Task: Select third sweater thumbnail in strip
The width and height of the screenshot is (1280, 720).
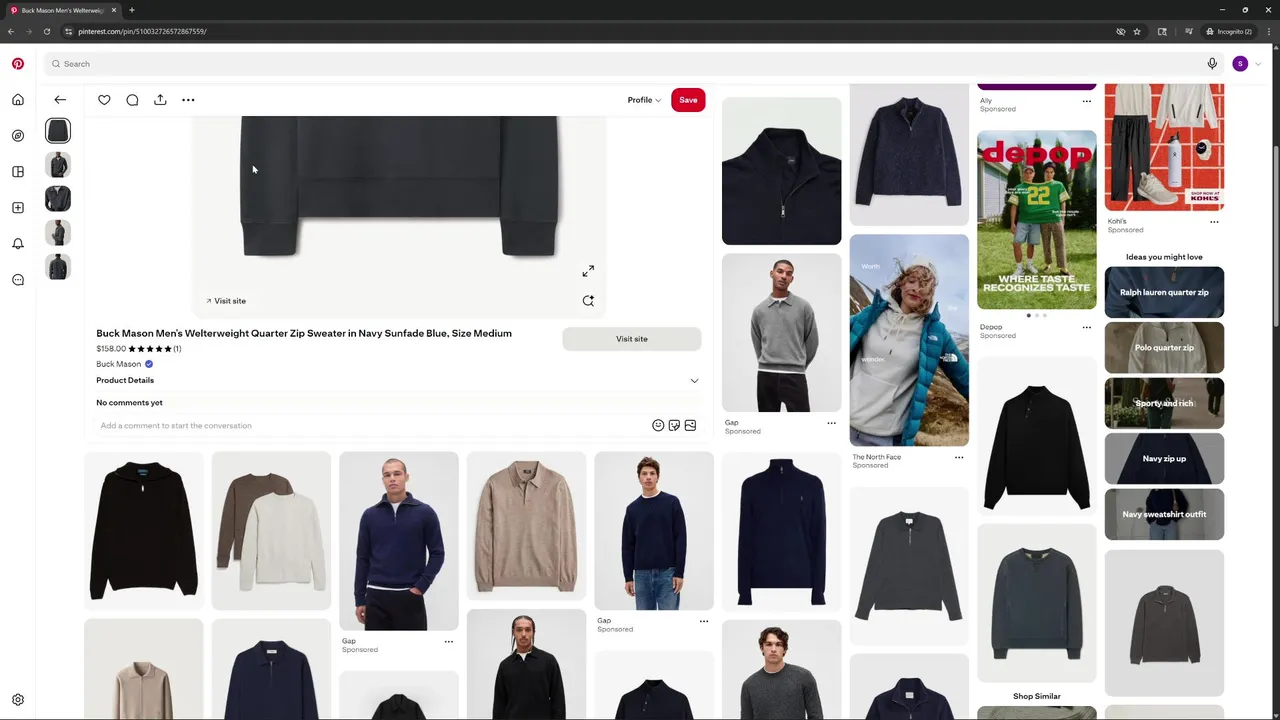Action: click(x=58, y=199)
